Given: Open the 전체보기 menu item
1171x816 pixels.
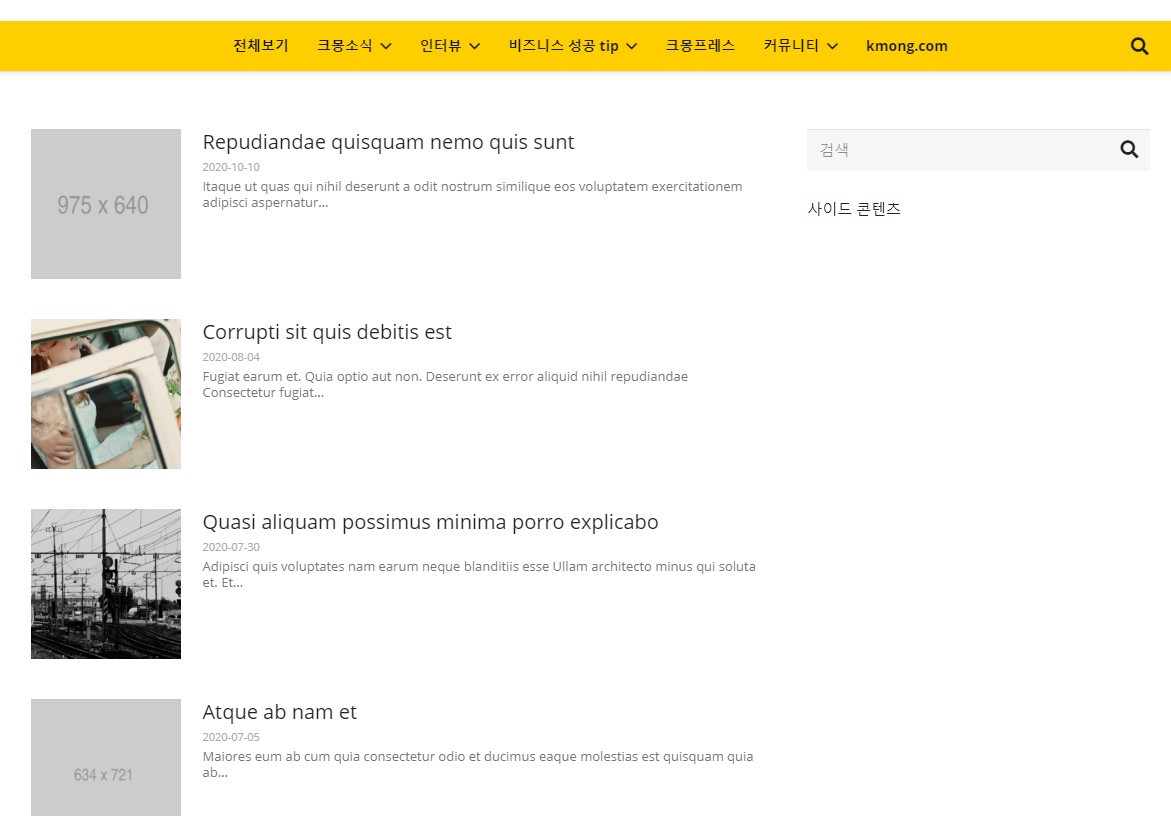Looking at the screenshot, I should coord(261,46).
